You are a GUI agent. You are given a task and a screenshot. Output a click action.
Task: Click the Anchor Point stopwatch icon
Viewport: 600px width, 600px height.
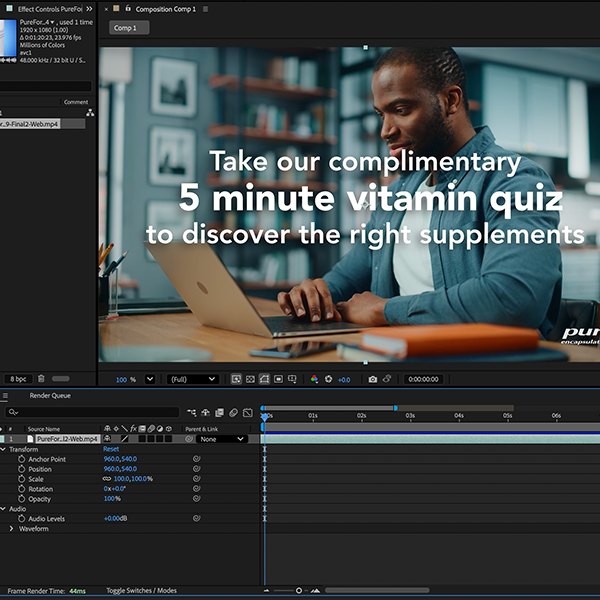click(x=21, y=459)
